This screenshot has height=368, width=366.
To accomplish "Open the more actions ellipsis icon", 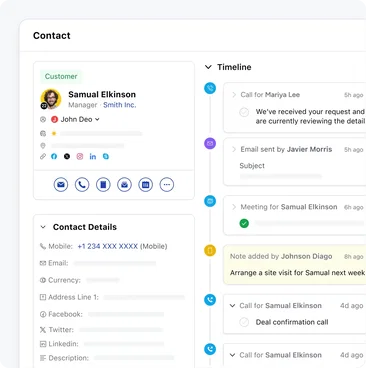I will pyautogui.click(x=167, y=184).
